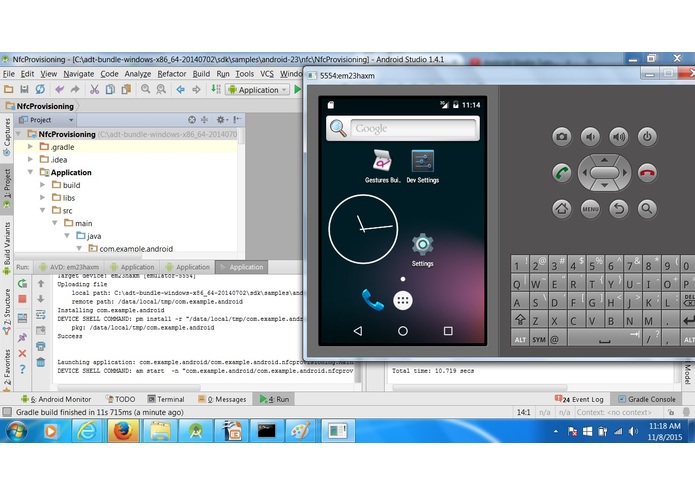
Task: Click the Copy toolbar icon
Action: coord(110,89)
